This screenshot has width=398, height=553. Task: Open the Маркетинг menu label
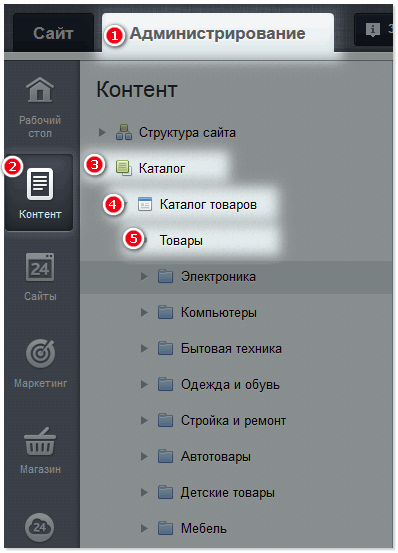(41, 383)
